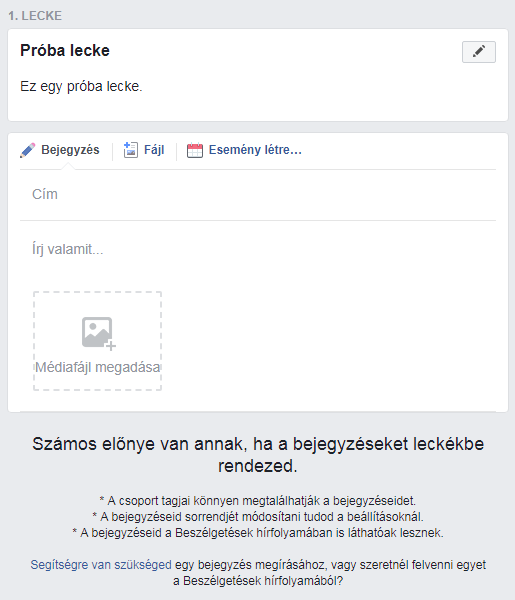The image size is (515, 600).
Task: Open the Segítségre van szükséged link
Action: [x=101, y=564]
